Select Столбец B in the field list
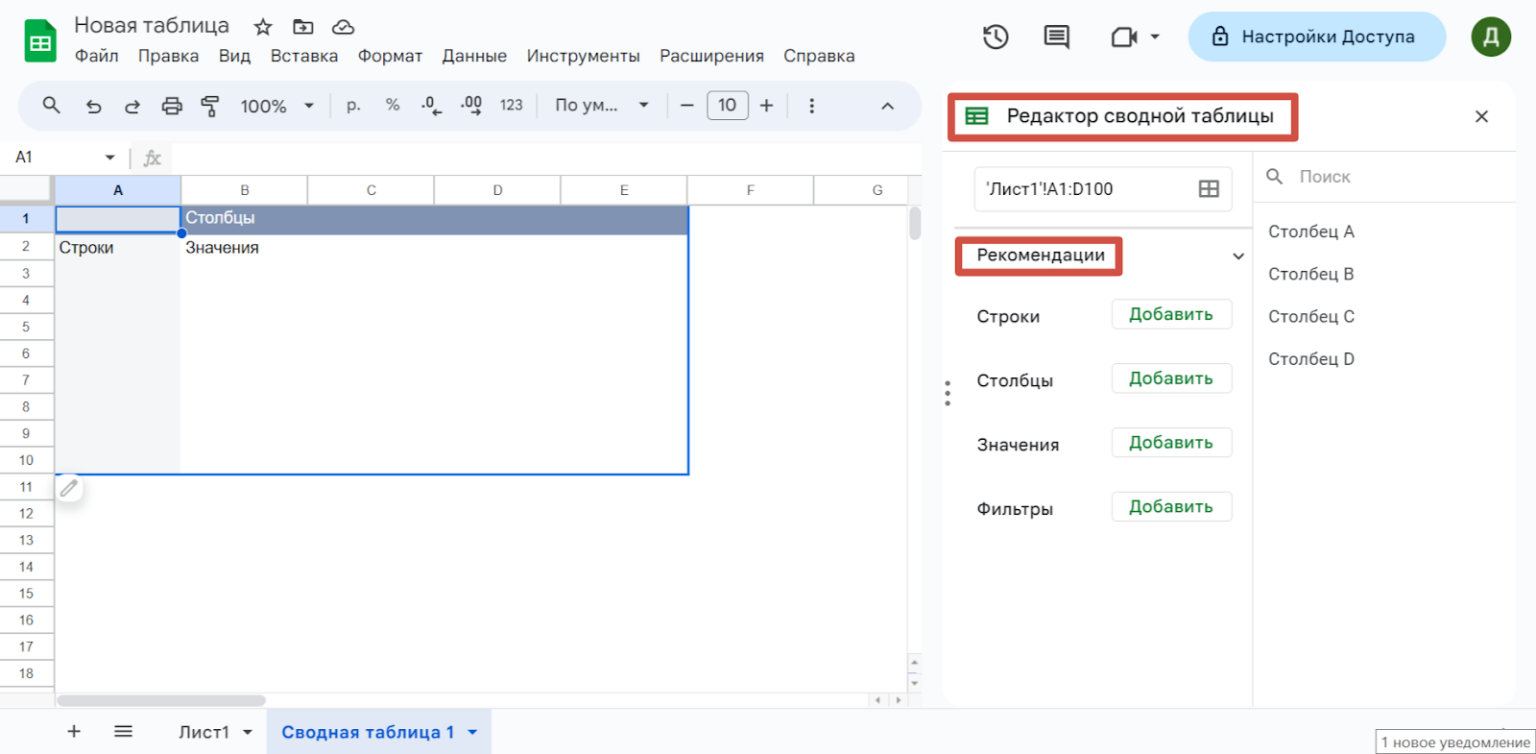 pyautogui.click(x=1311, y=274)
